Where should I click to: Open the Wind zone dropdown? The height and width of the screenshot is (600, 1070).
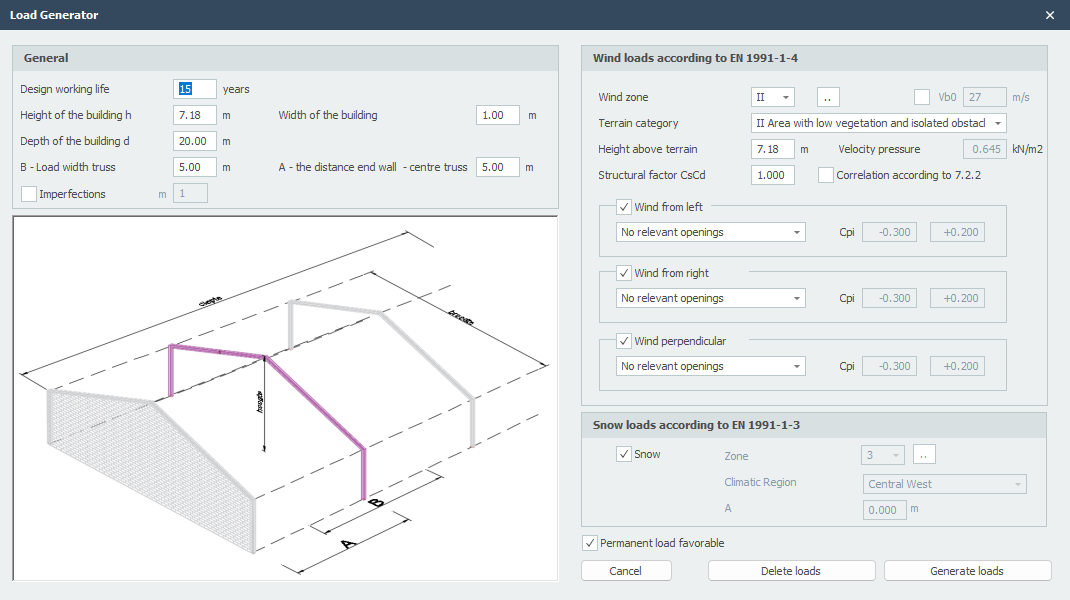pyautogui.click(x=772, y=97)
